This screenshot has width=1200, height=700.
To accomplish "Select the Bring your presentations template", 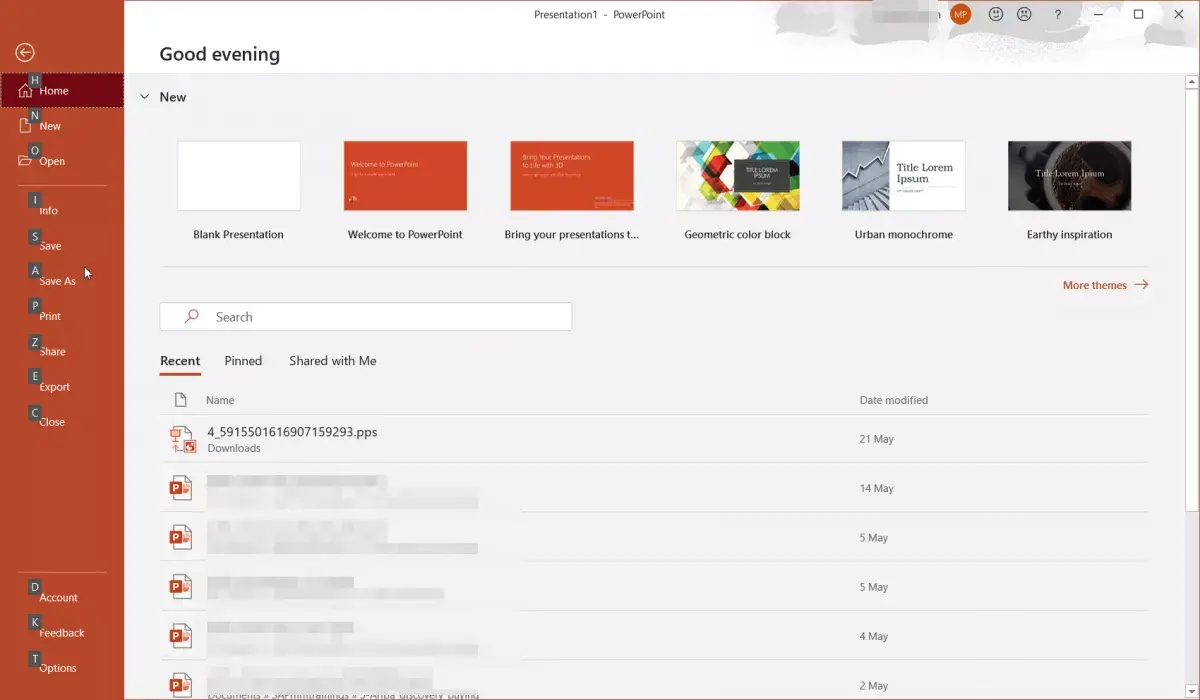I will 572,190.
